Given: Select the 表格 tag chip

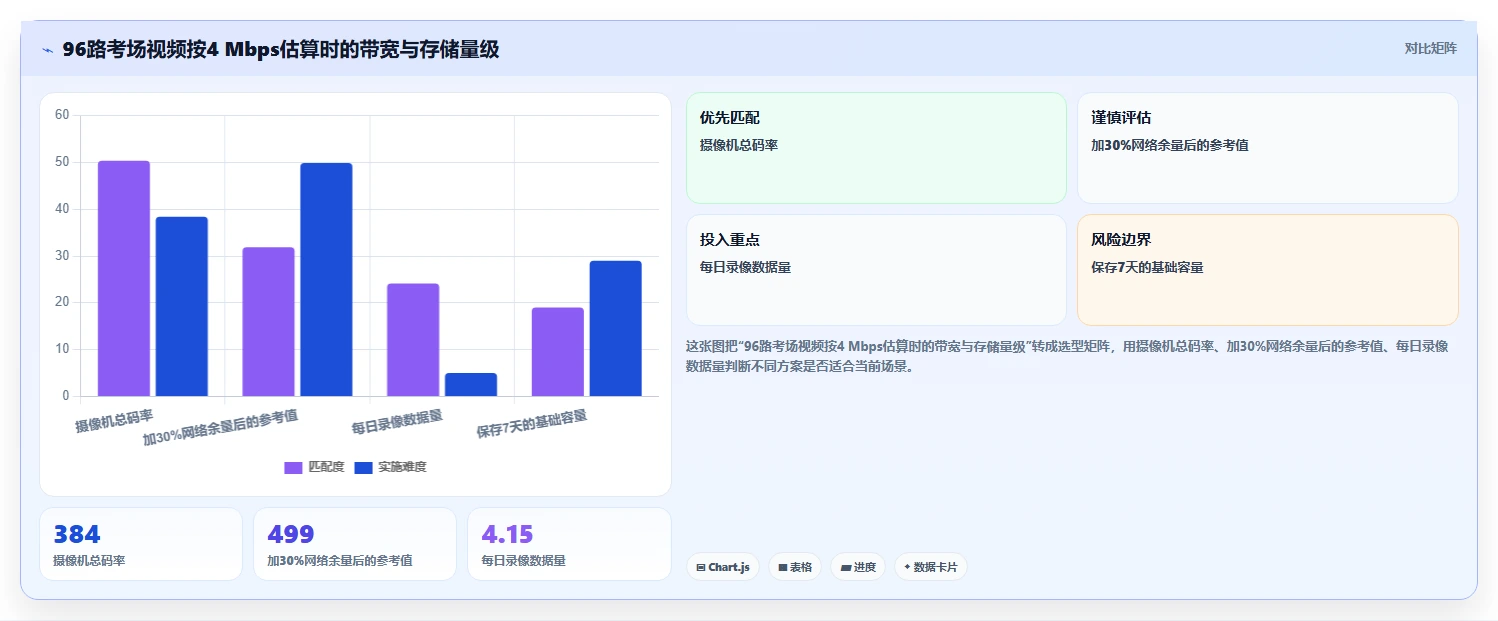Looking at the screenshot, I should [x=795, y=567].
